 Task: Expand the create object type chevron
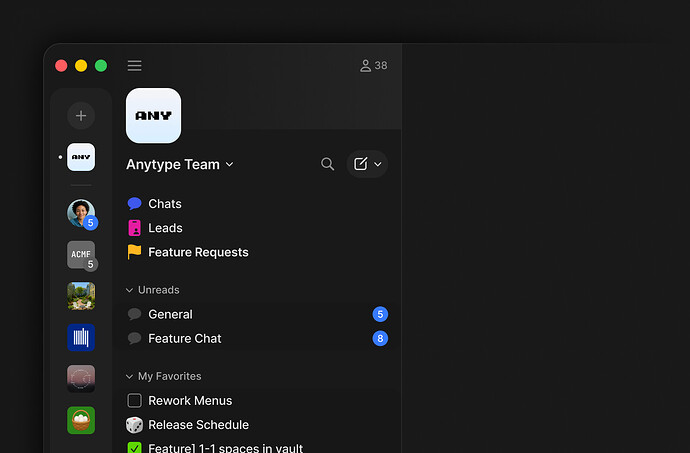pos(378,164)
